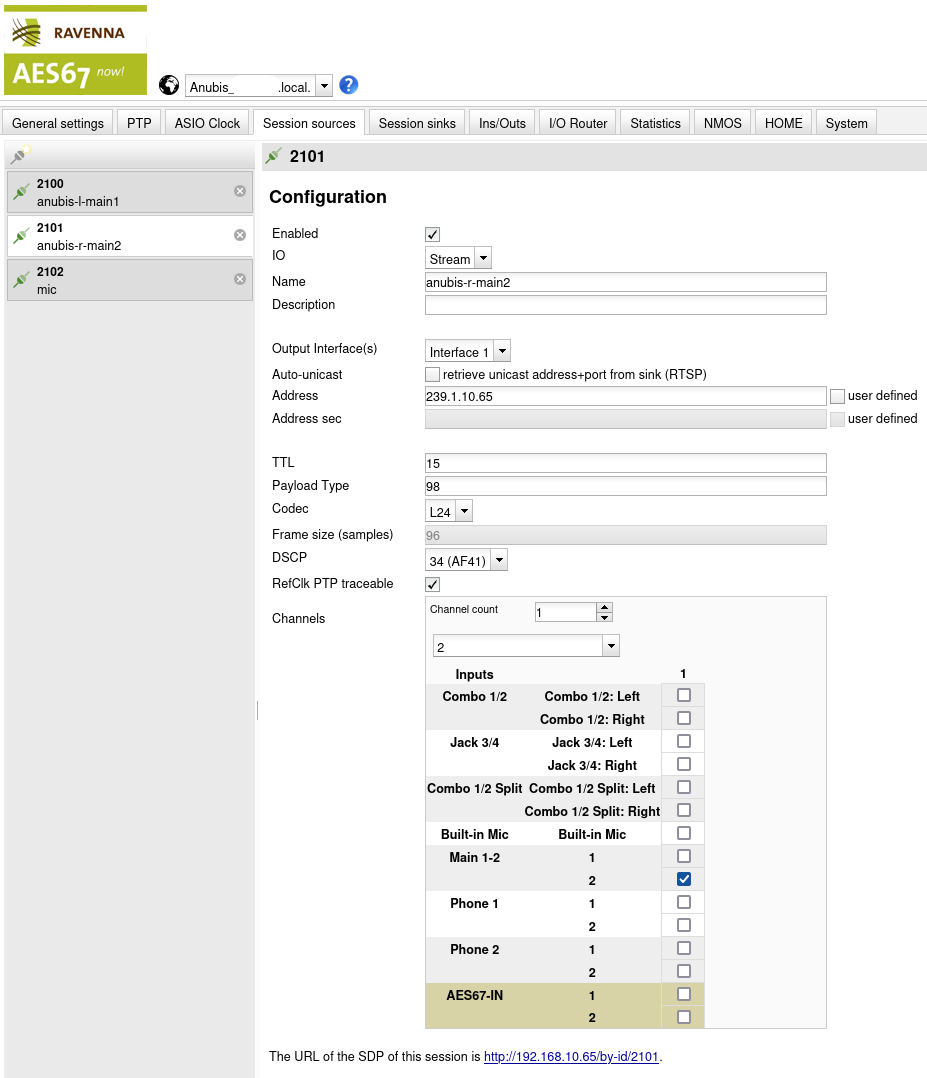Click the Address field 239.1.10.65
The height and width of the screenshot is (1078, 927).
(626, 396)
